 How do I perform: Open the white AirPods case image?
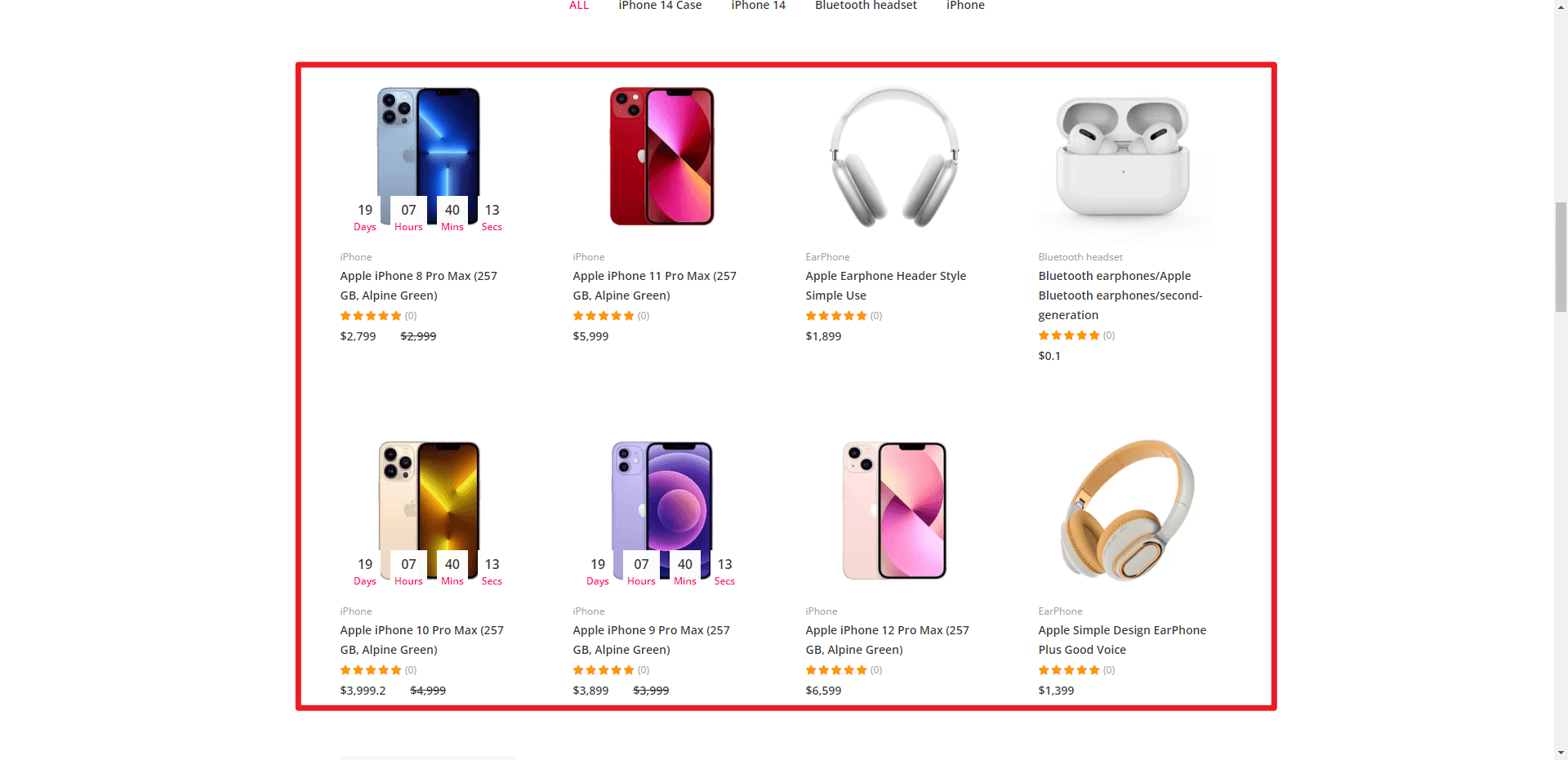point(1126,155)
